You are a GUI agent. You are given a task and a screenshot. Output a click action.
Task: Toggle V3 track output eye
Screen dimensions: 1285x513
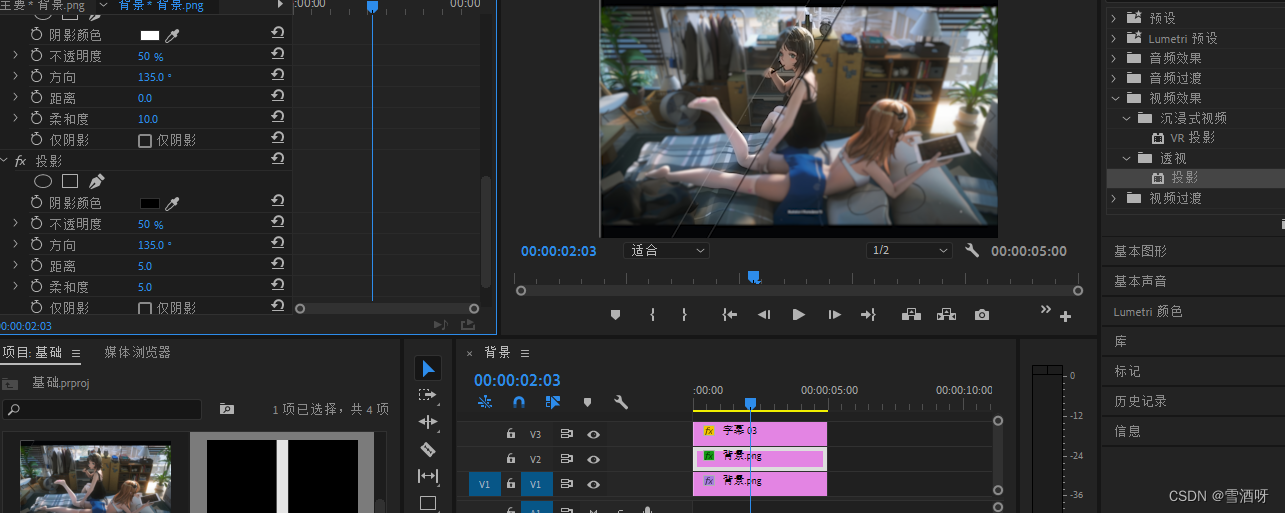point(593,434)
